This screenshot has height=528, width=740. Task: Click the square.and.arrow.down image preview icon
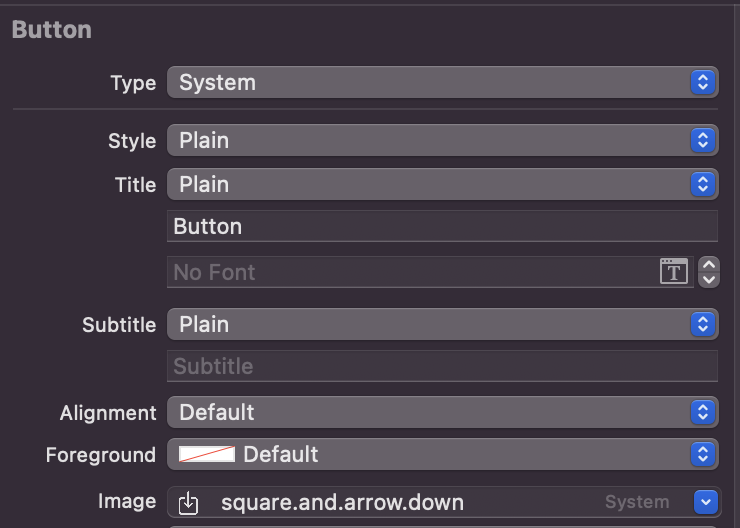click(x=189, y=502)
